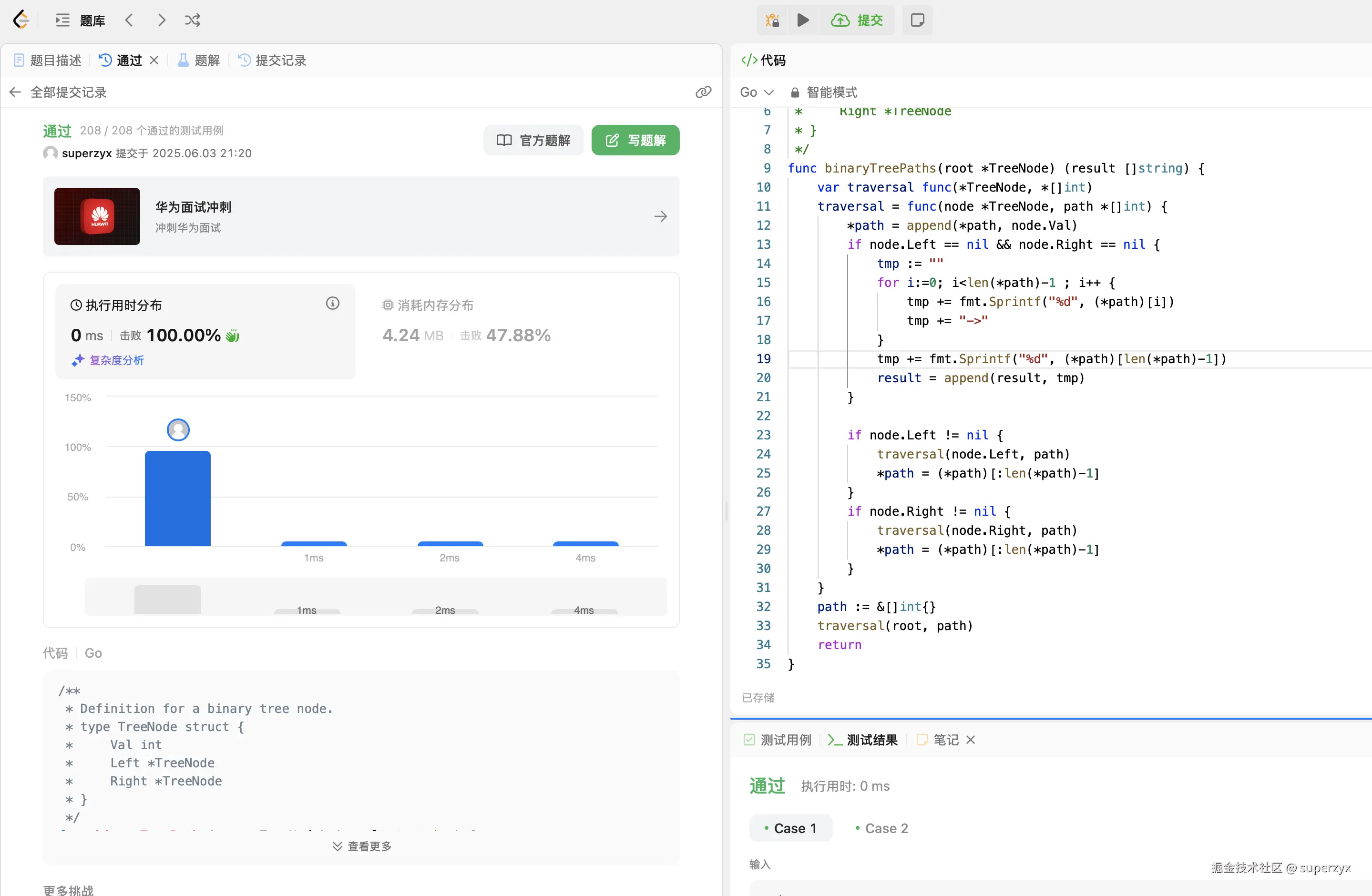Image resolution: width=1372 pixels, height=896 pixels.
Task: Click the green '通过' status in test results
Action: coord(768,786)
